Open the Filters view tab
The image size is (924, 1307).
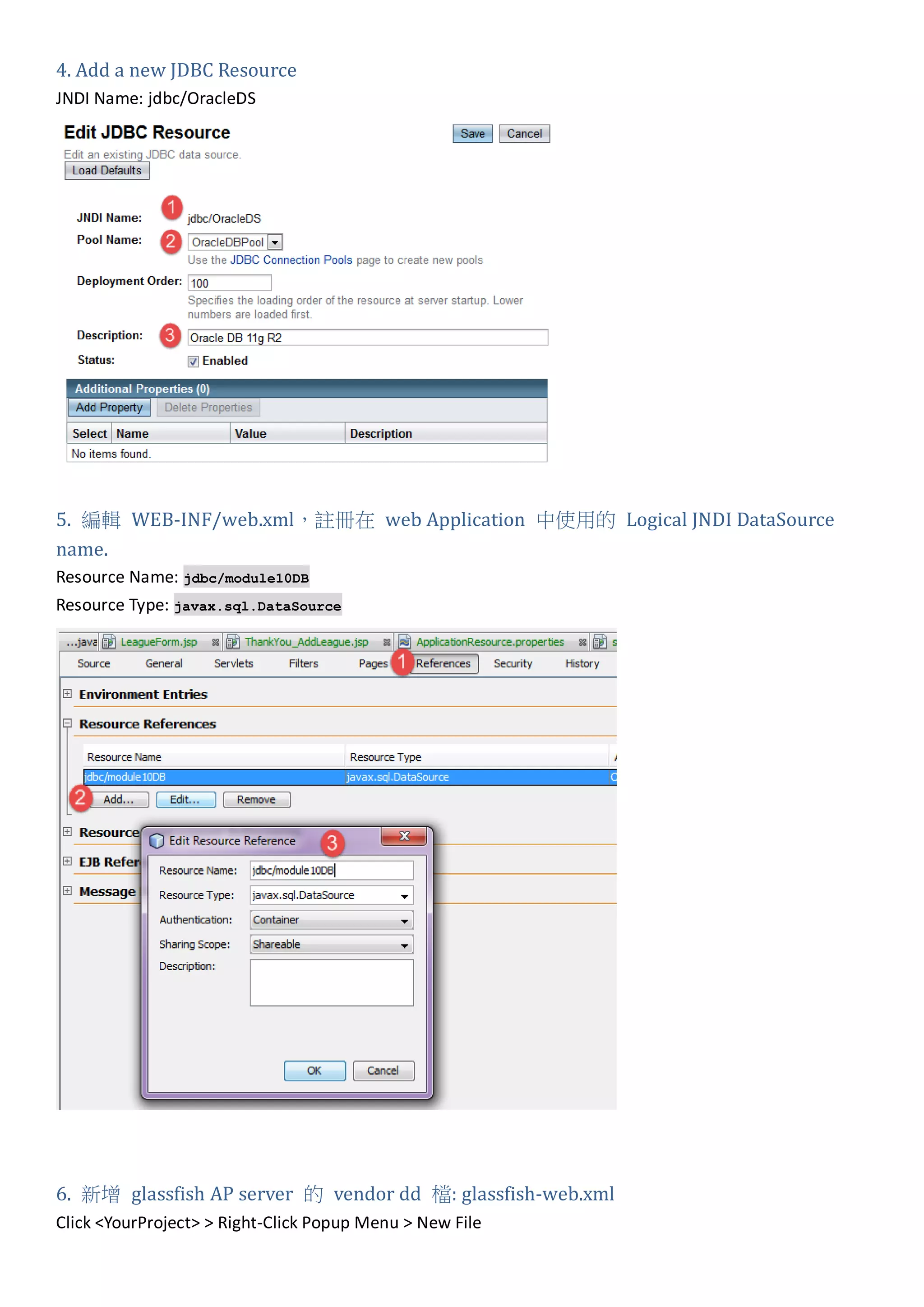point(303,664)
